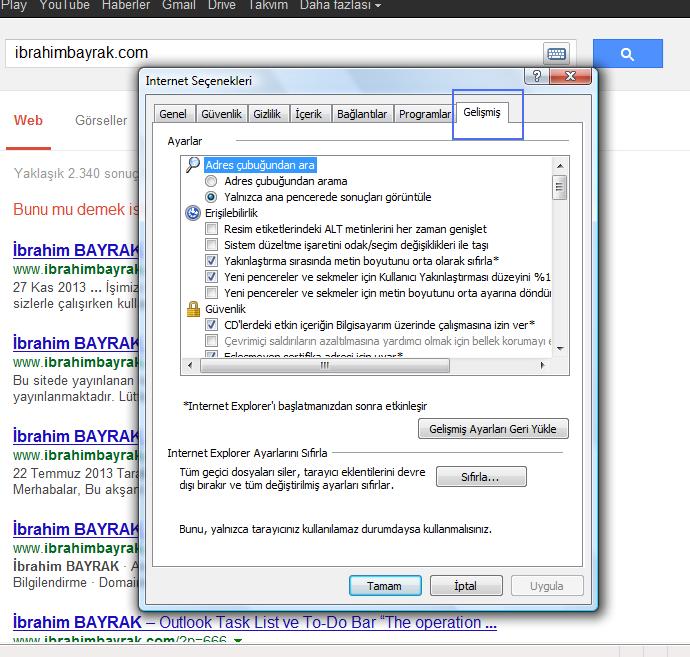Click the horizontal scrollbar thumb in settings list
The height and width of the screenshot is (657, 690).
click(x=325, y=365)
